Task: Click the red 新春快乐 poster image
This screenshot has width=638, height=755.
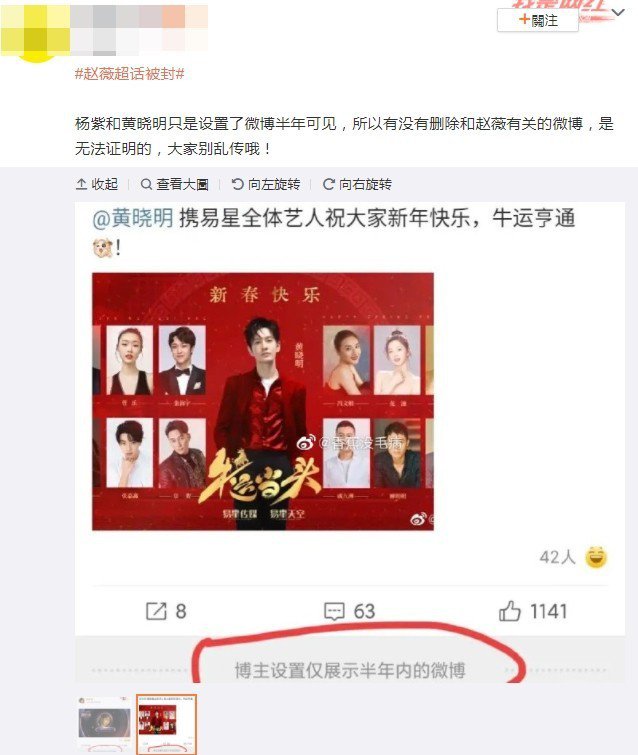Action: click(x=263, y=402)
